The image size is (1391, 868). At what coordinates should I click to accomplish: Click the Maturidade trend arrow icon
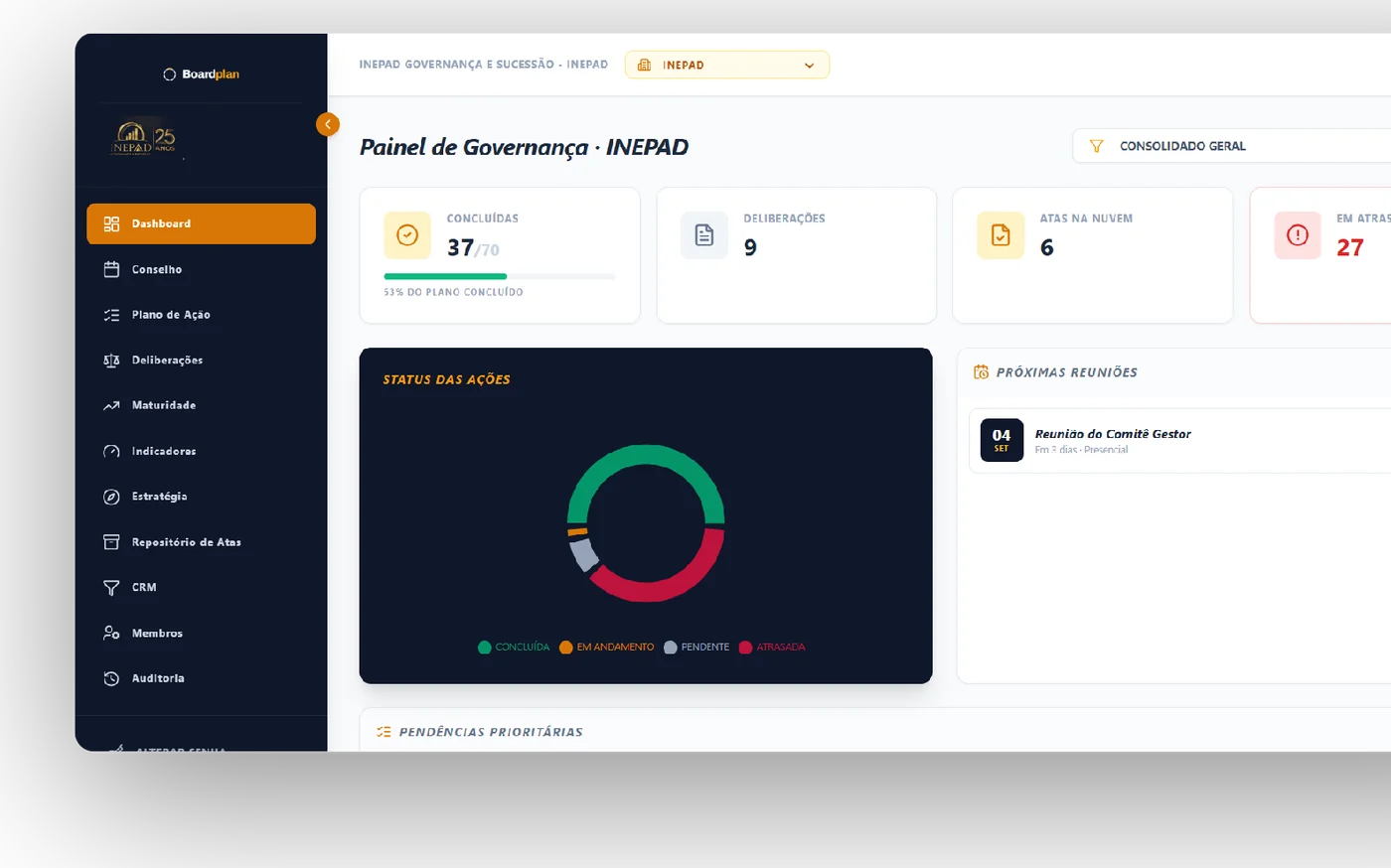111,405
